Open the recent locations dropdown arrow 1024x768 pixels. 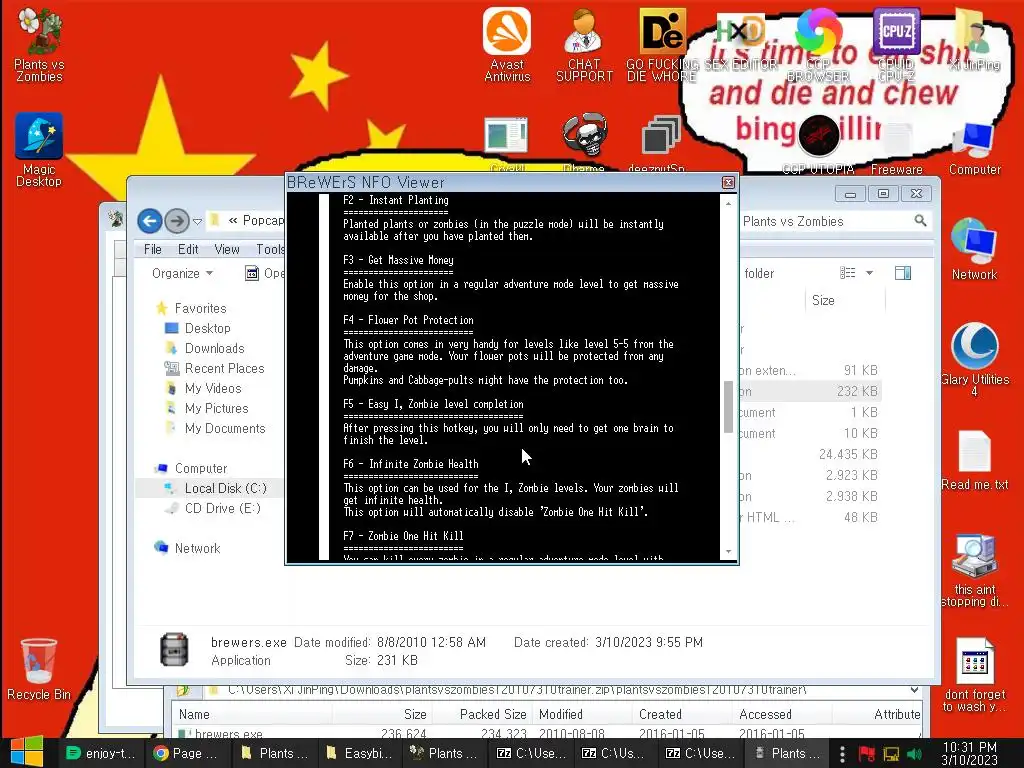click(x=197, y=221)
